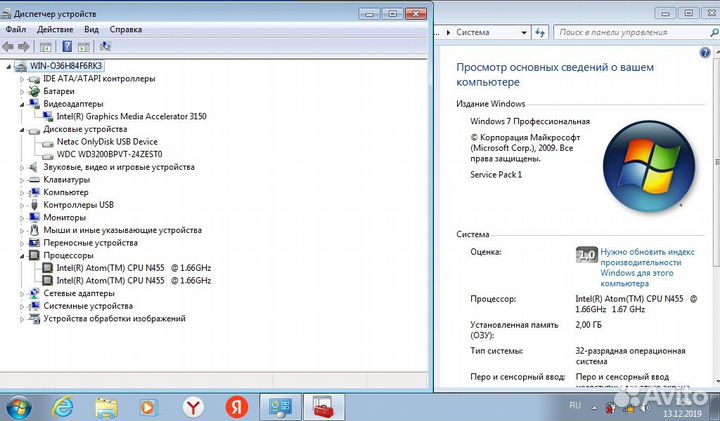Click the Система breadcrumb in address bar
This screenshot has height=421, width=720.
point(473,32)
